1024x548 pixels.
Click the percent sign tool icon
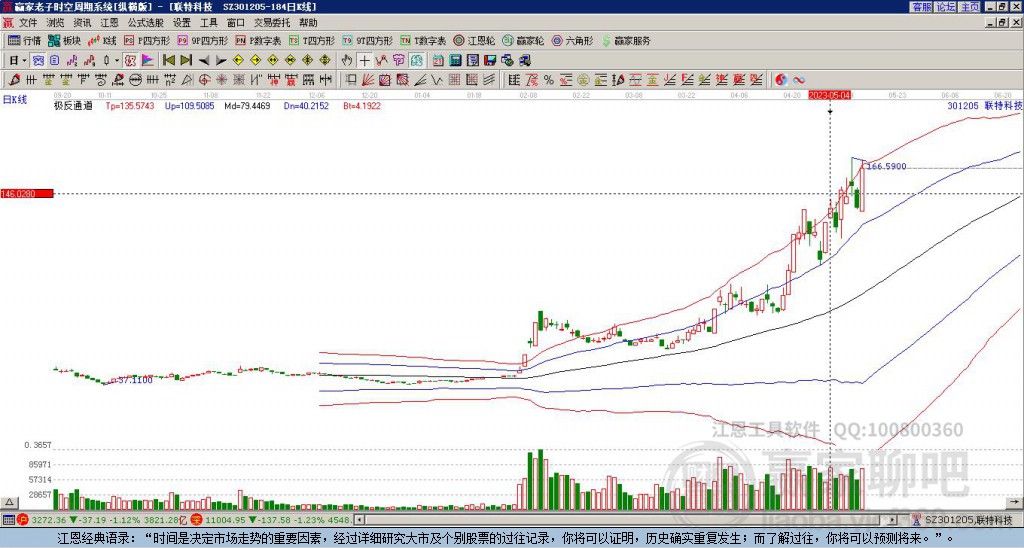(x=549, y=80)
